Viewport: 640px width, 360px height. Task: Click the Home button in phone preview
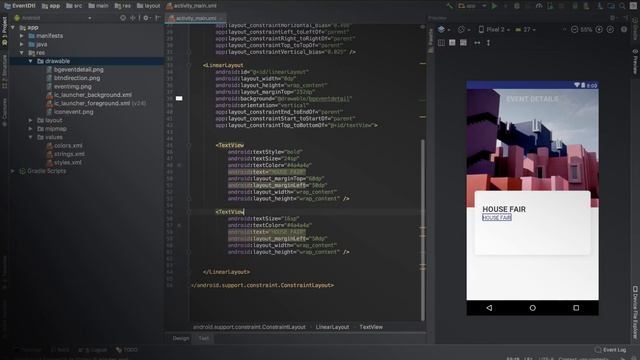tap(533, 308)
